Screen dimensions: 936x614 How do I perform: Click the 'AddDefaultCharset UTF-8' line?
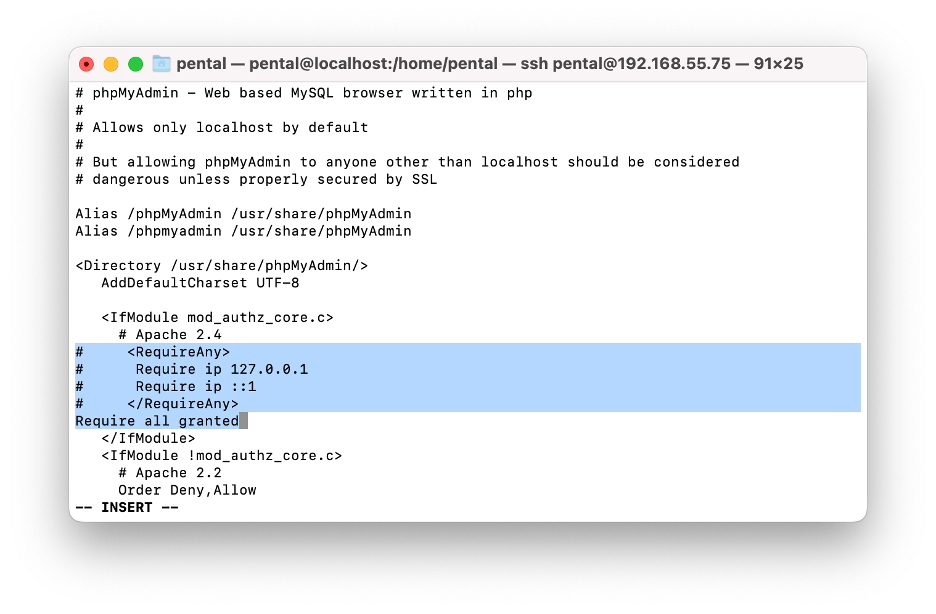(200, 283)
